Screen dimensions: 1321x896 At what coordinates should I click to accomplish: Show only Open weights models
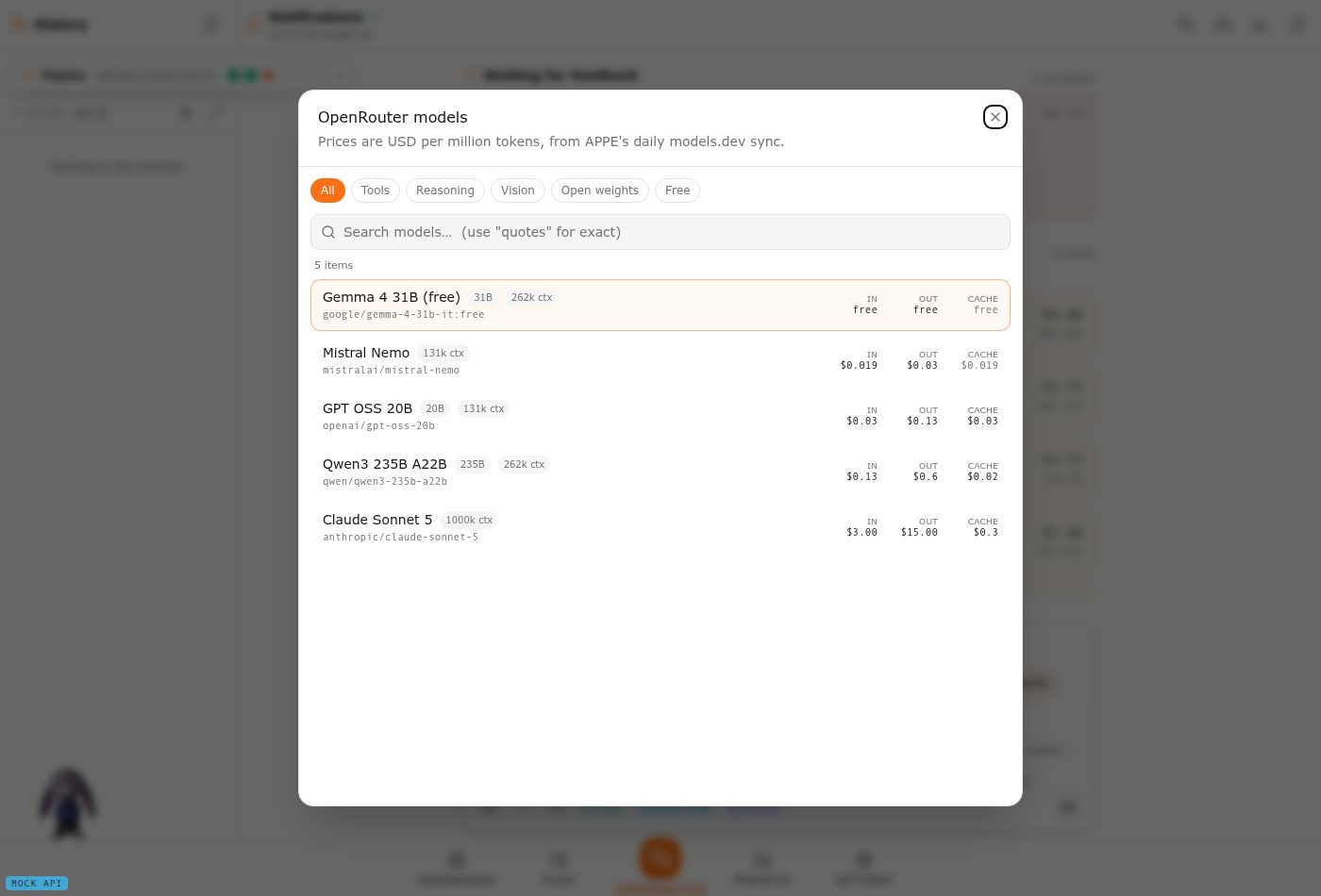pyautogui.click(x=600, y=191)
